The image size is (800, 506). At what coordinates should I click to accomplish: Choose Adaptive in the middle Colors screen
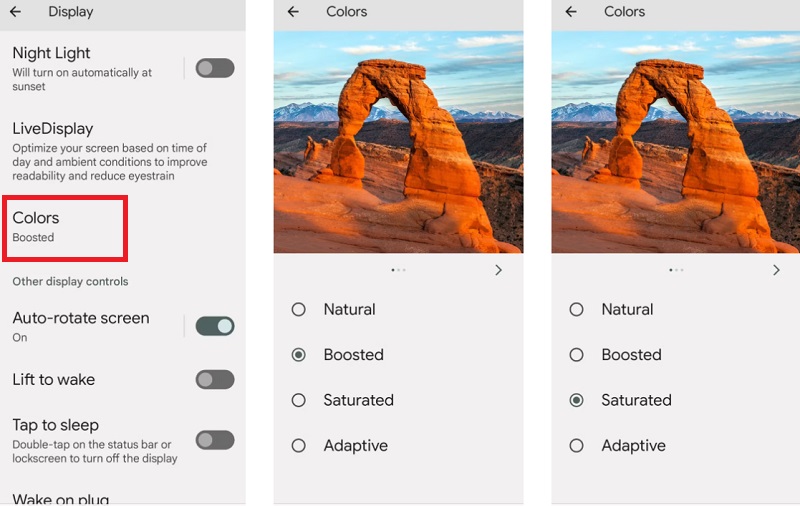click(x=398, y=445)
